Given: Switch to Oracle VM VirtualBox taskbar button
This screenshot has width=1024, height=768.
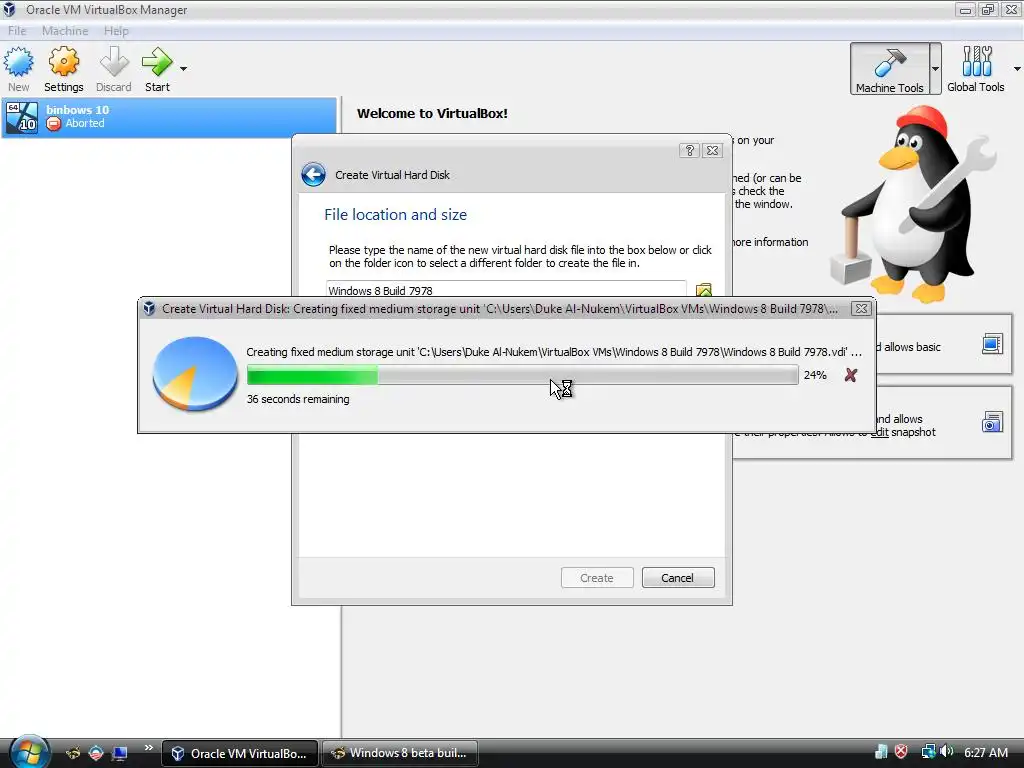Looking at the screenshot, I should (x=240, y=754).
